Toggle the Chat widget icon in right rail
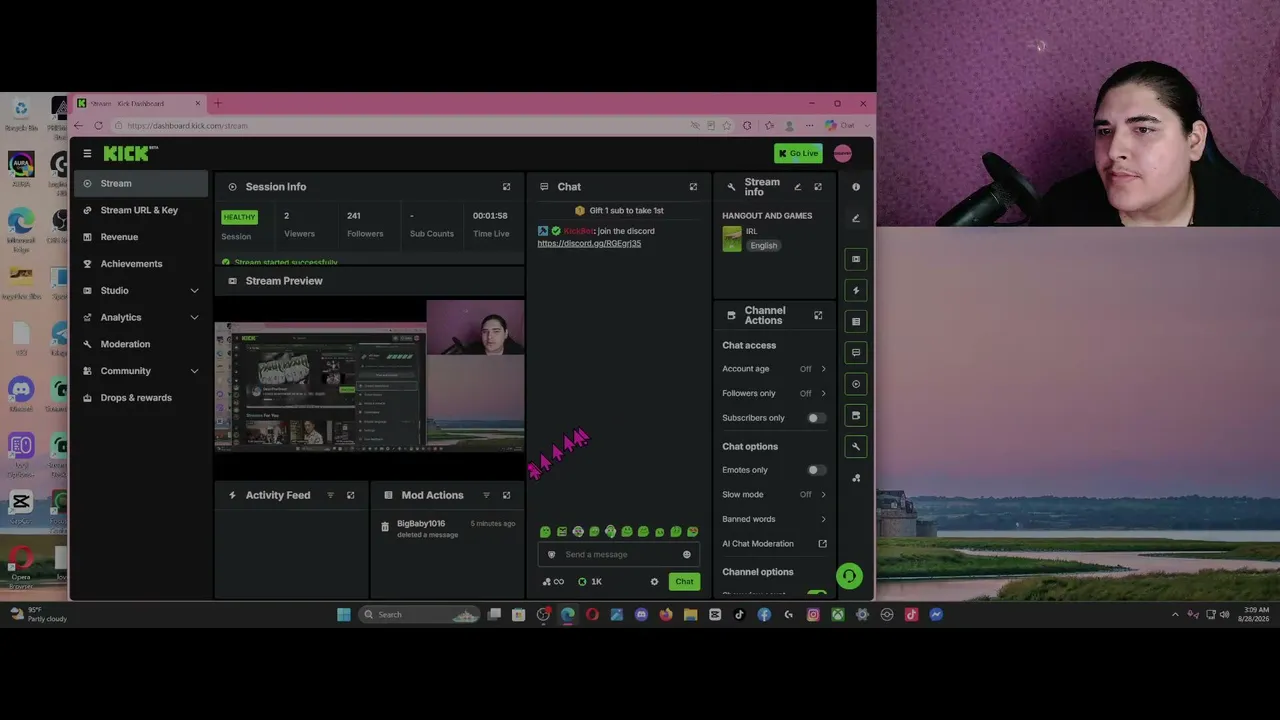 coord(855,352)
